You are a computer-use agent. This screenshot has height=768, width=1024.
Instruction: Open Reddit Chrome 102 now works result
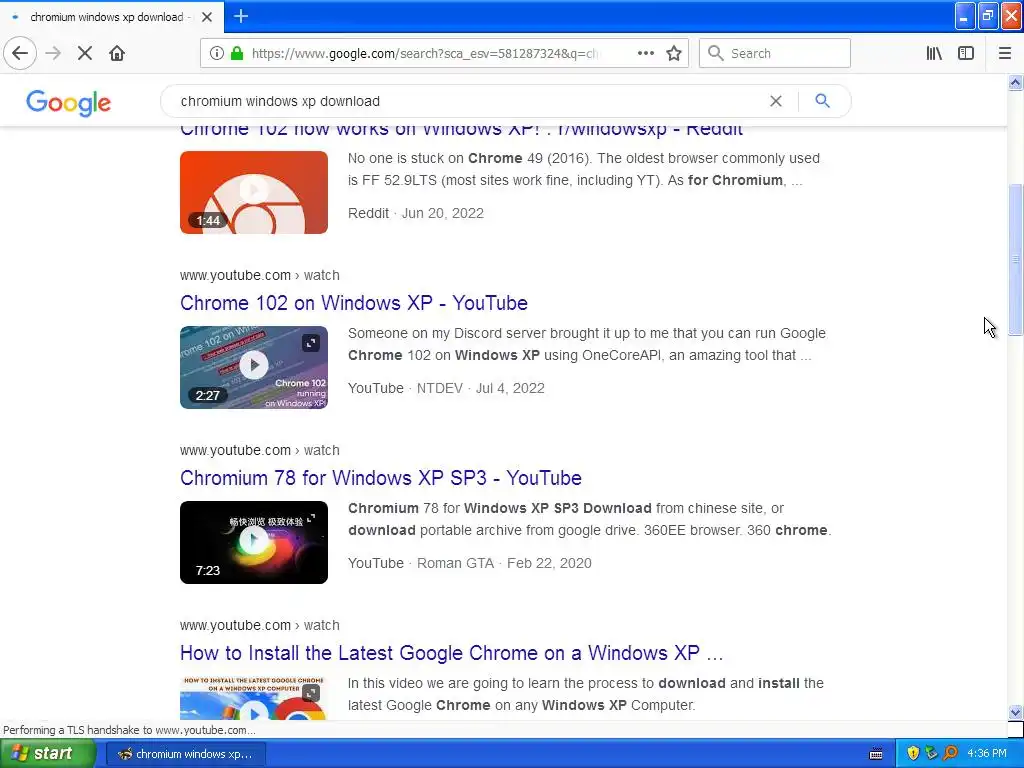[461, 130]
